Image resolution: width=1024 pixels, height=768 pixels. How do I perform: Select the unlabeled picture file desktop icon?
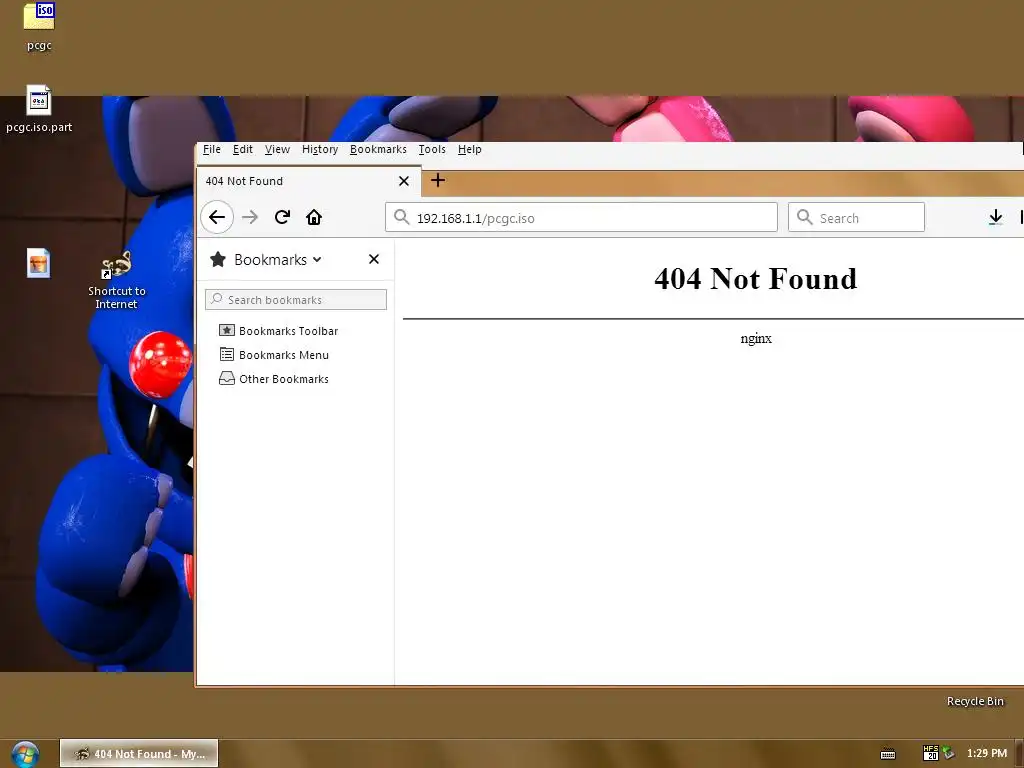point(39,263)
